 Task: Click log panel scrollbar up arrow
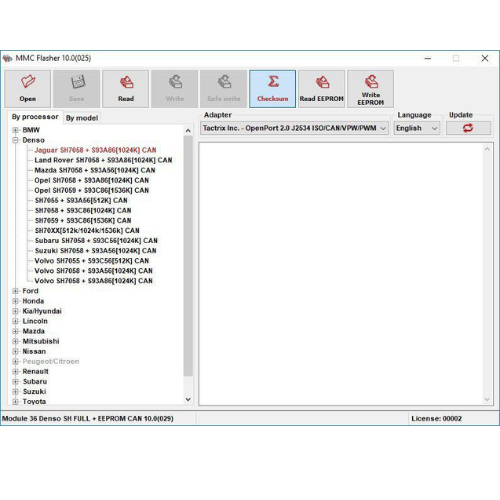coord(487,149)
